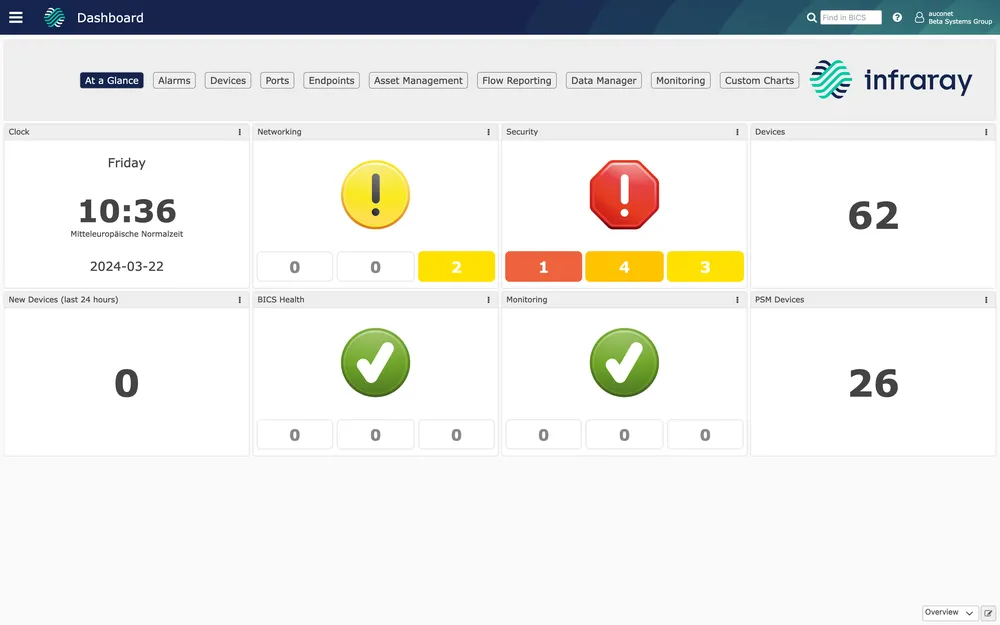Click the BICS Health green checkmark
This screenshot has width=1000, height=625.
(x=375, y=362)
